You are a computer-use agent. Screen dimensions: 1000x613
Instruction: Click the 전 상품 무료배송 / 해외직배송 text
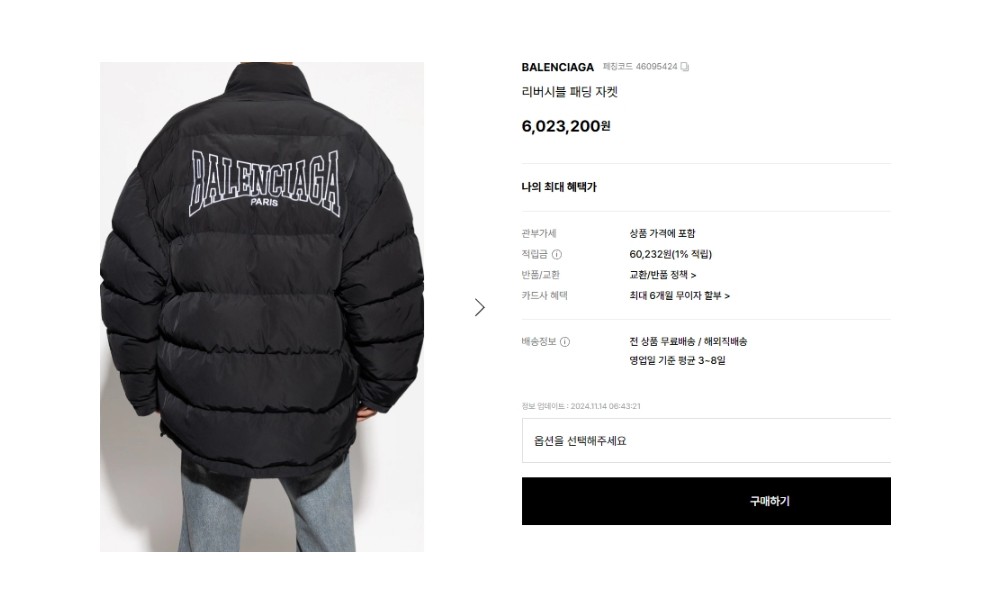[688, 342]
